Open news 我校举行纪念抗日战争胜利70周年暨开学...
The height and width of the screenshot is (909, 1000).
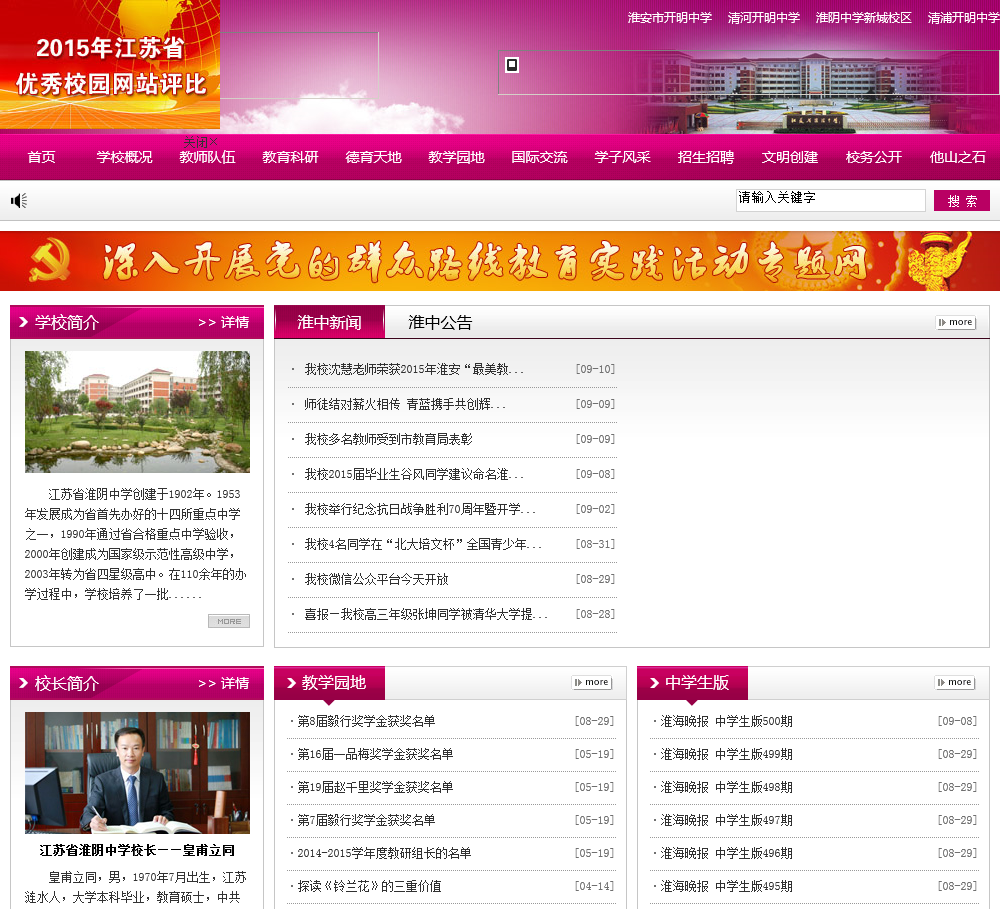(420, 510)
